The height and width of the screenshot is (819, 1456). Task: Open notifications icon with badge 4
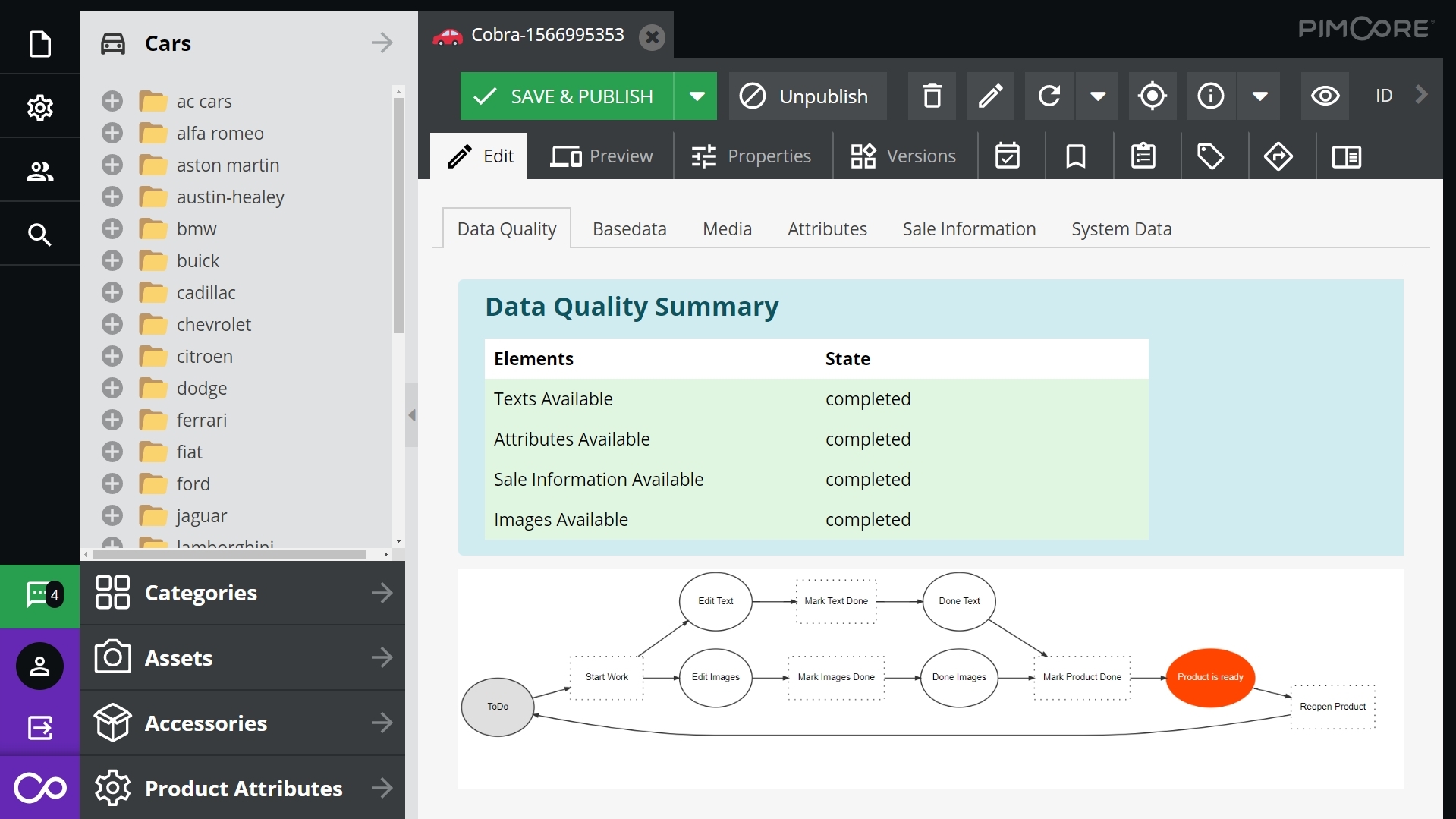coord(39,595)
